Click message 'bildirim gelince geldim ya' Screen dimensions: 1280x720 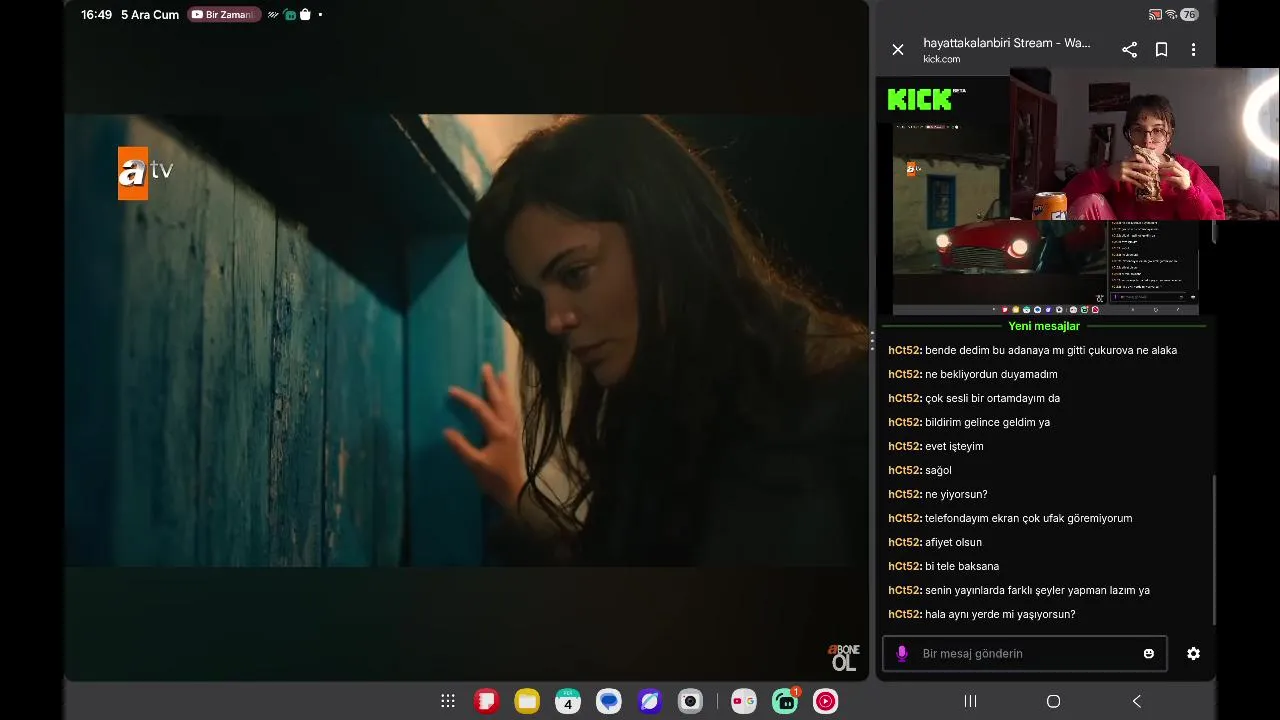pos(987,422)
